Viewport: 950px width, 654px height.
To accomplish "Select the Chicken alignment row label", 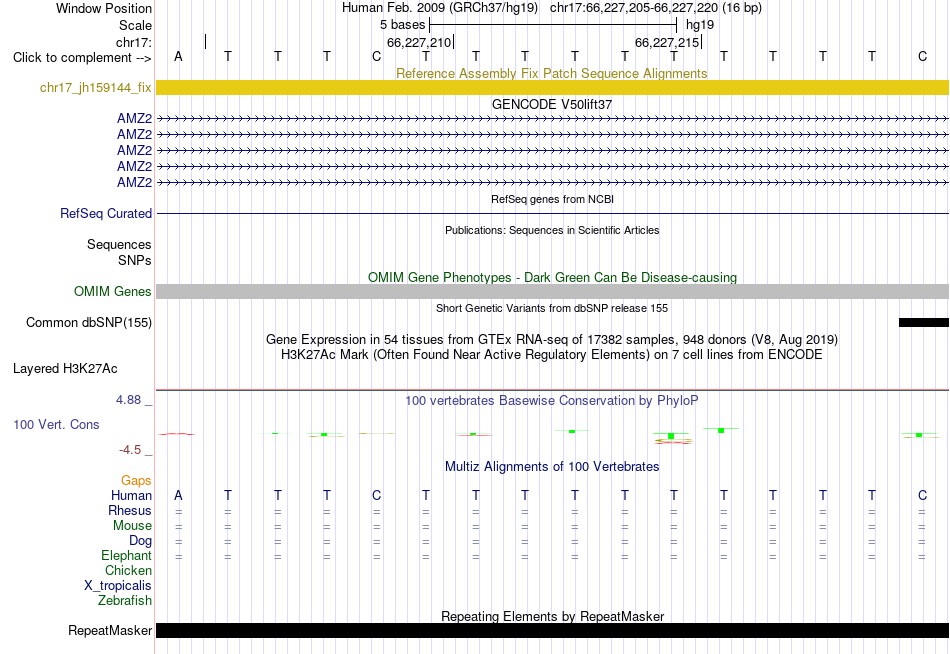I will tap(128, 570).
